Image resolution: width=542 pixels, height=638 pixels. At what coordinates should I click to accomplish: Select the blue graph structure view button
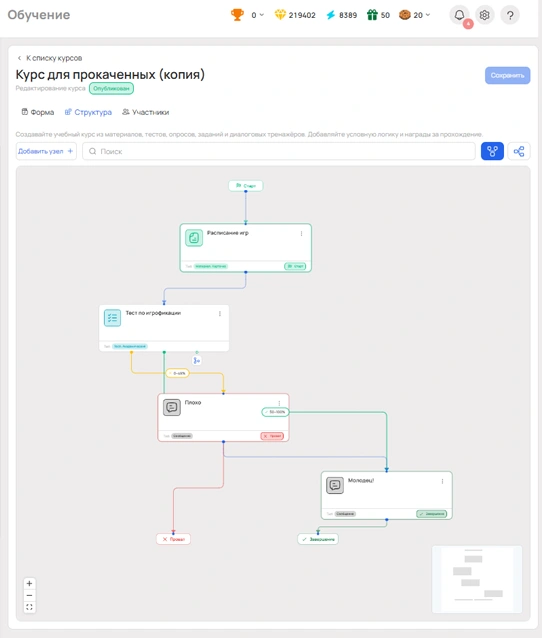coord(492,151)
